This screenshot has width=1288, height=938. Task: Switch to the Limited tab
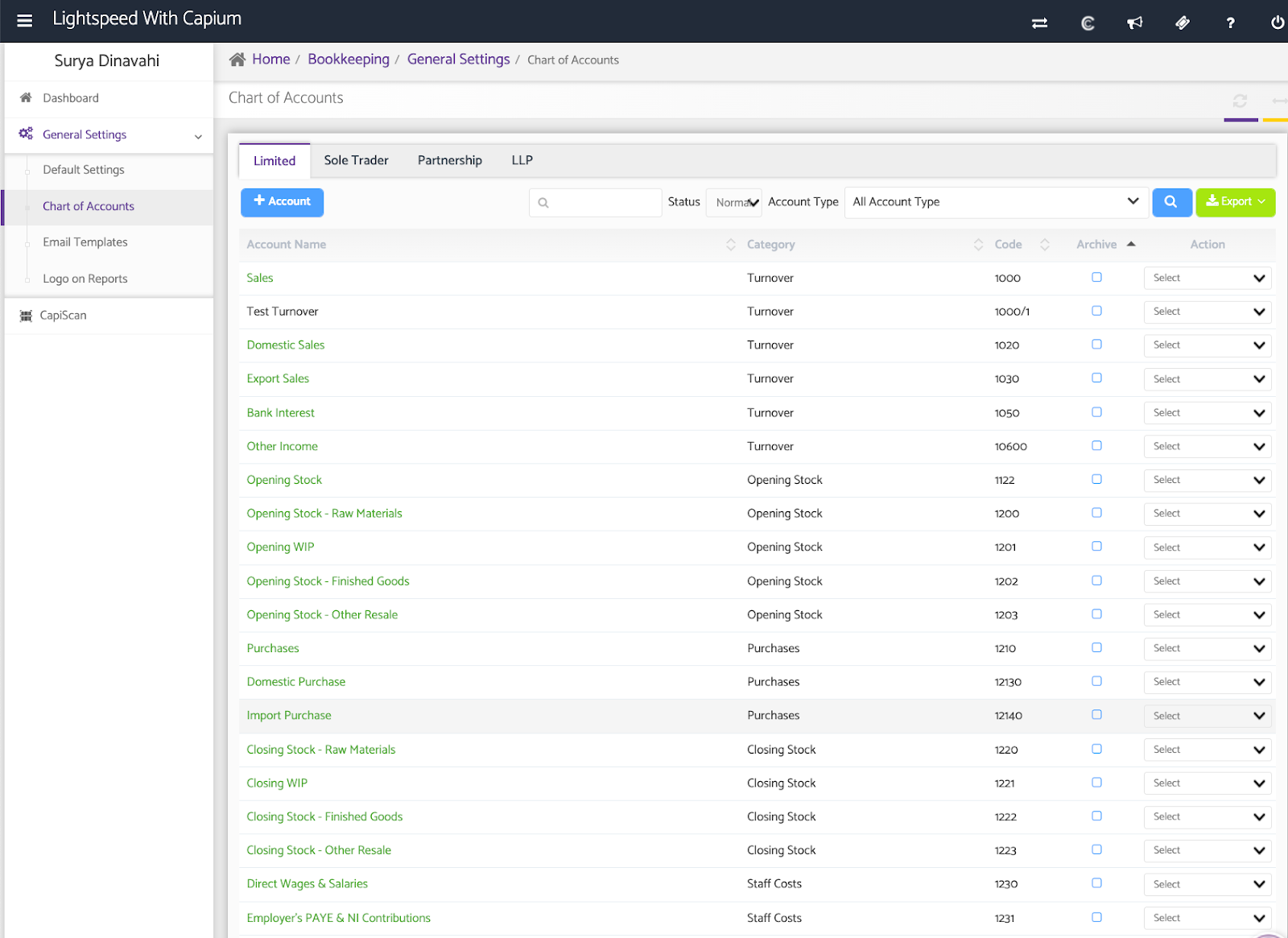tap(275, 161)
